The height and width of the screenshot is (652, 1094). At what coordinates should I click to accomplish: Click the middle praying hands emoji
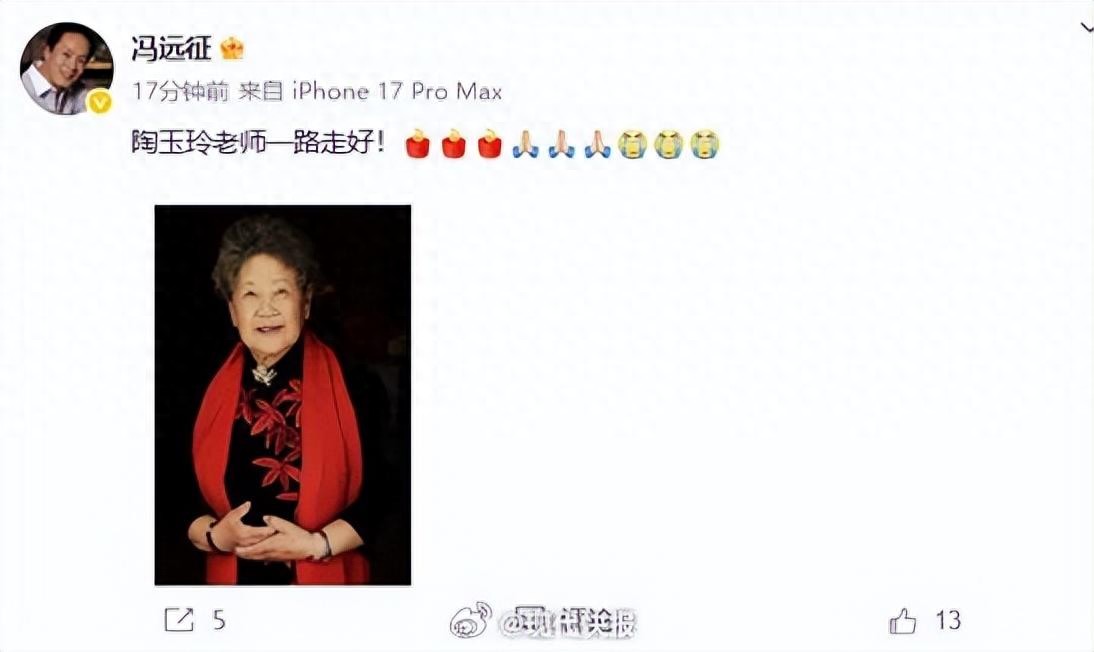[x=562, y=144]
